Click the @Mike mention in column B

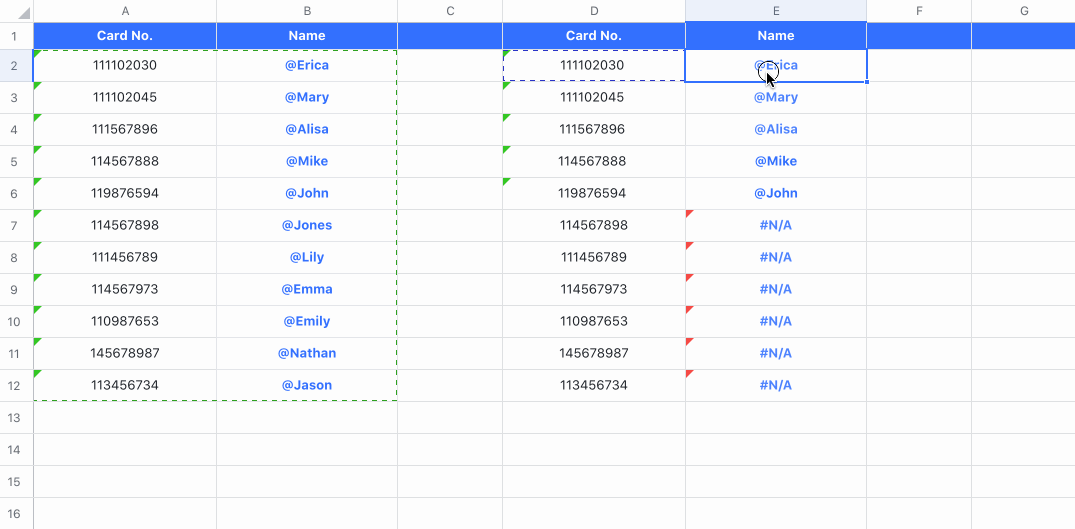coord(307,162)
